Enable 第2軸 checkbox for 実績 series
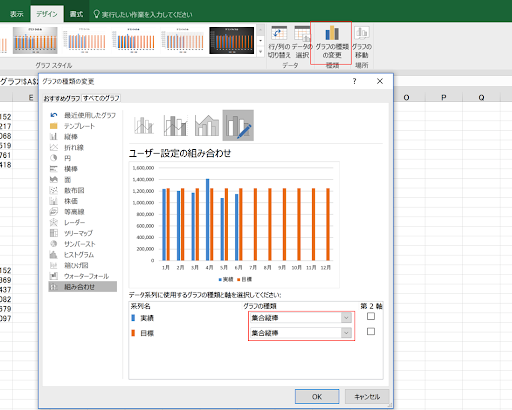 pyautogui.click(x=371, y=316)
